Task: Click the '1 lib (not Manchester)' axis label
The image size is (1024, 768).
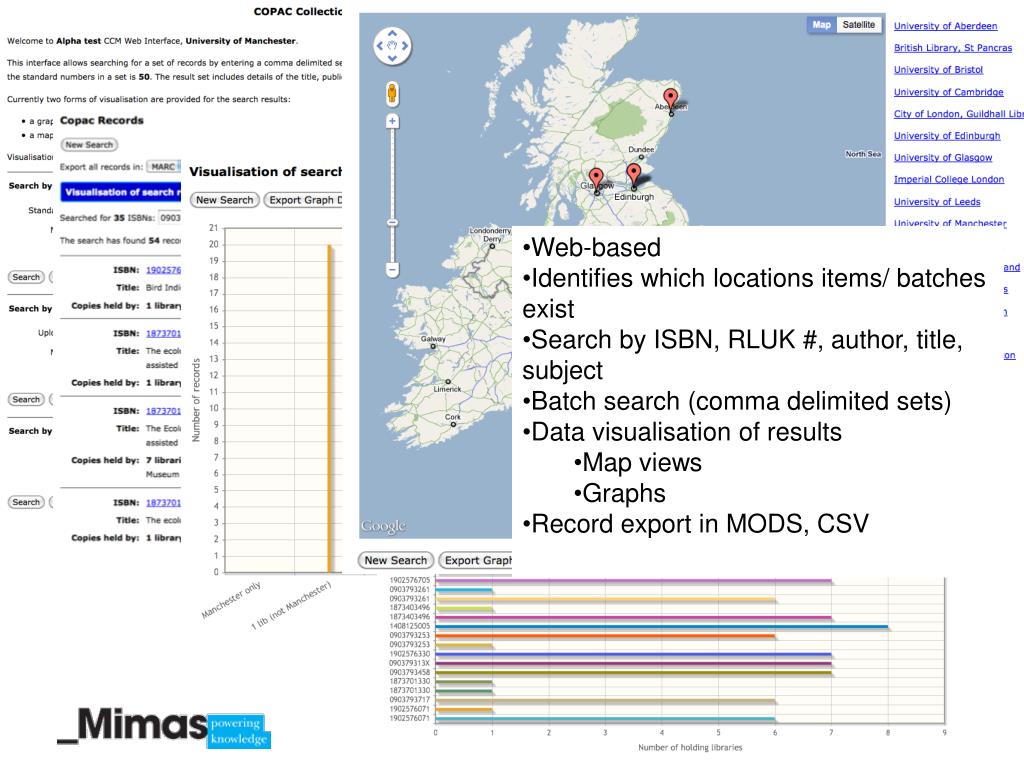Action: tap(291, 605)
